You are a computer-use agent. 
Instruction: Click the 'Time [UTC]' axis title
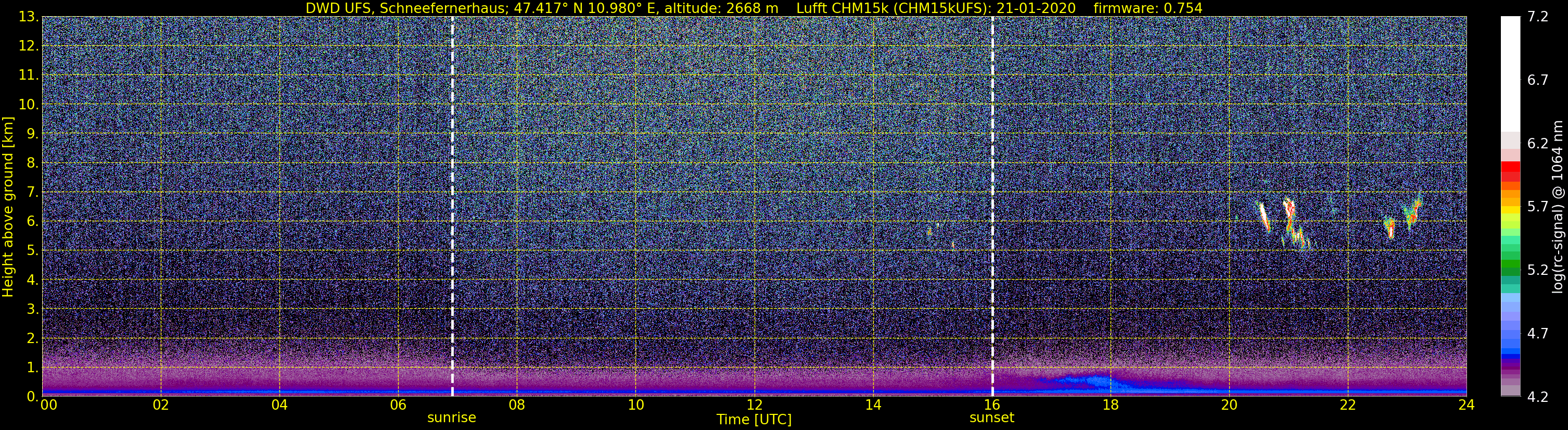tap(754, 420)
